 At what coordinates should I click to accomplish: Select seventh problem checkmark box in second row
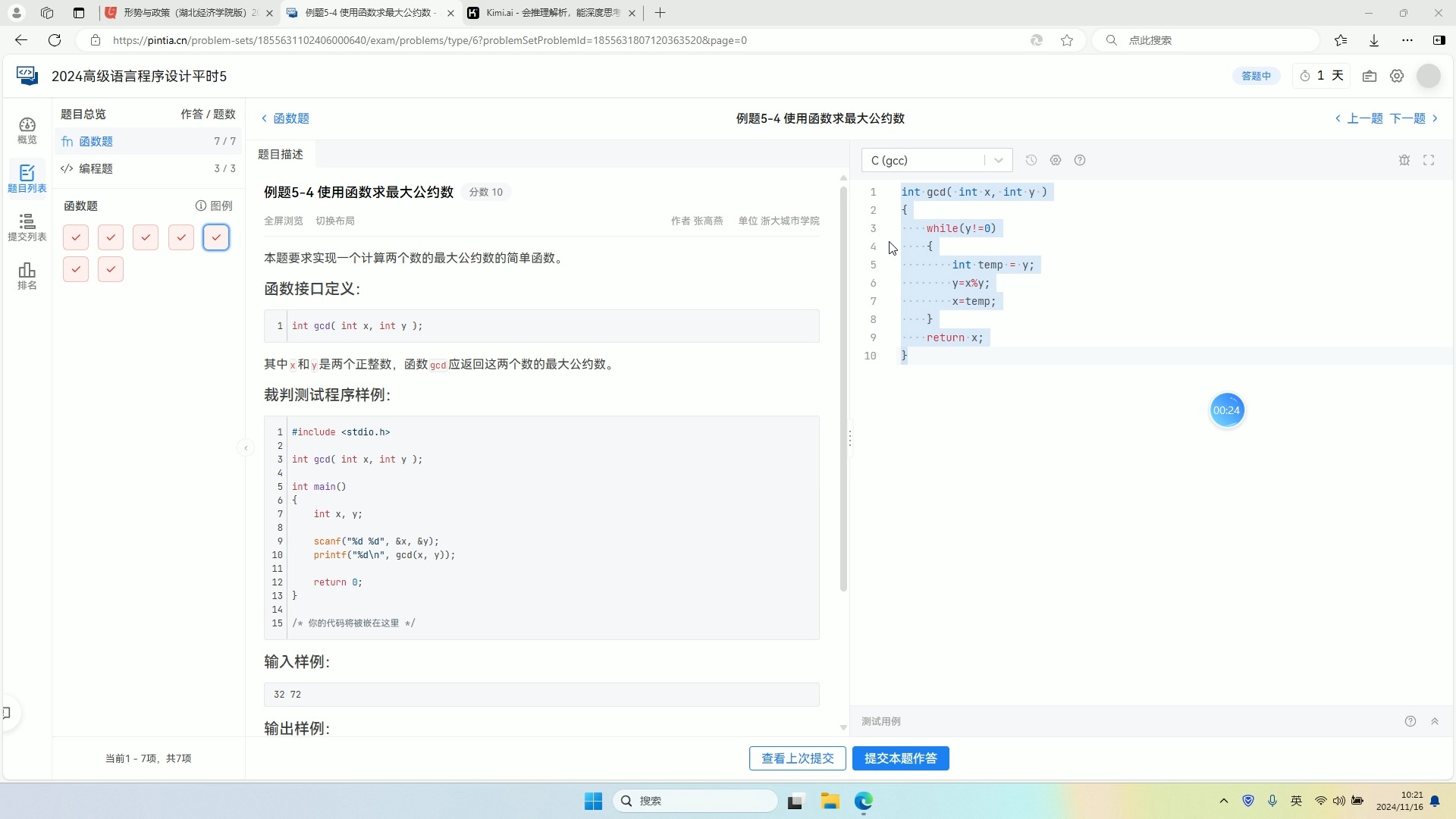(x=111, y=269)
